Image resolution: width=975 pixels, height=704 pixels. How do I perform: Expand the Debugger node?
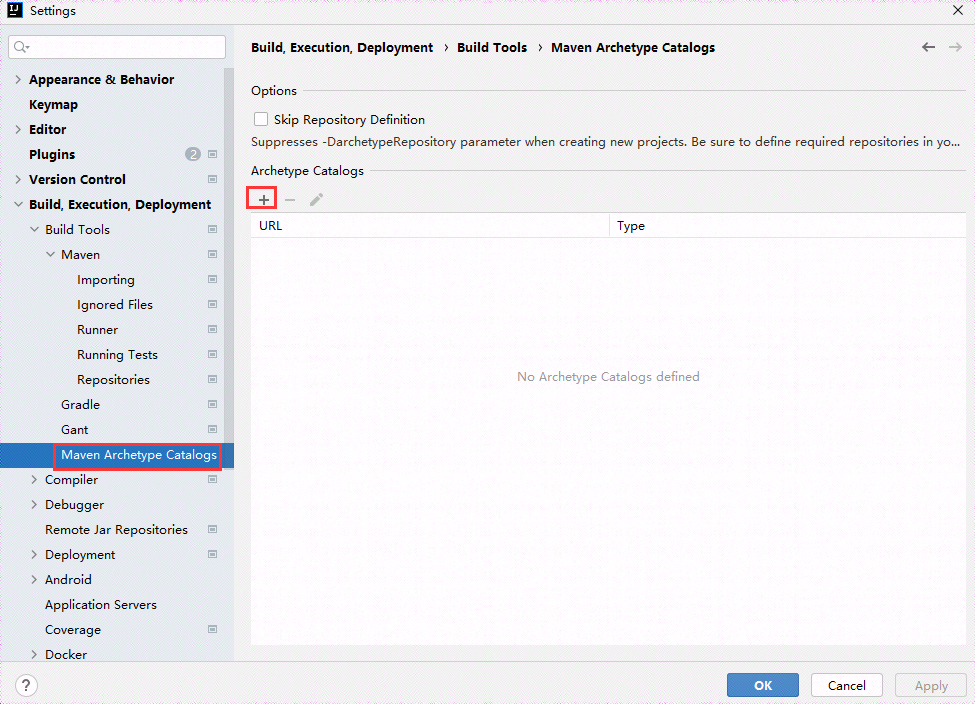coord(34,504)
